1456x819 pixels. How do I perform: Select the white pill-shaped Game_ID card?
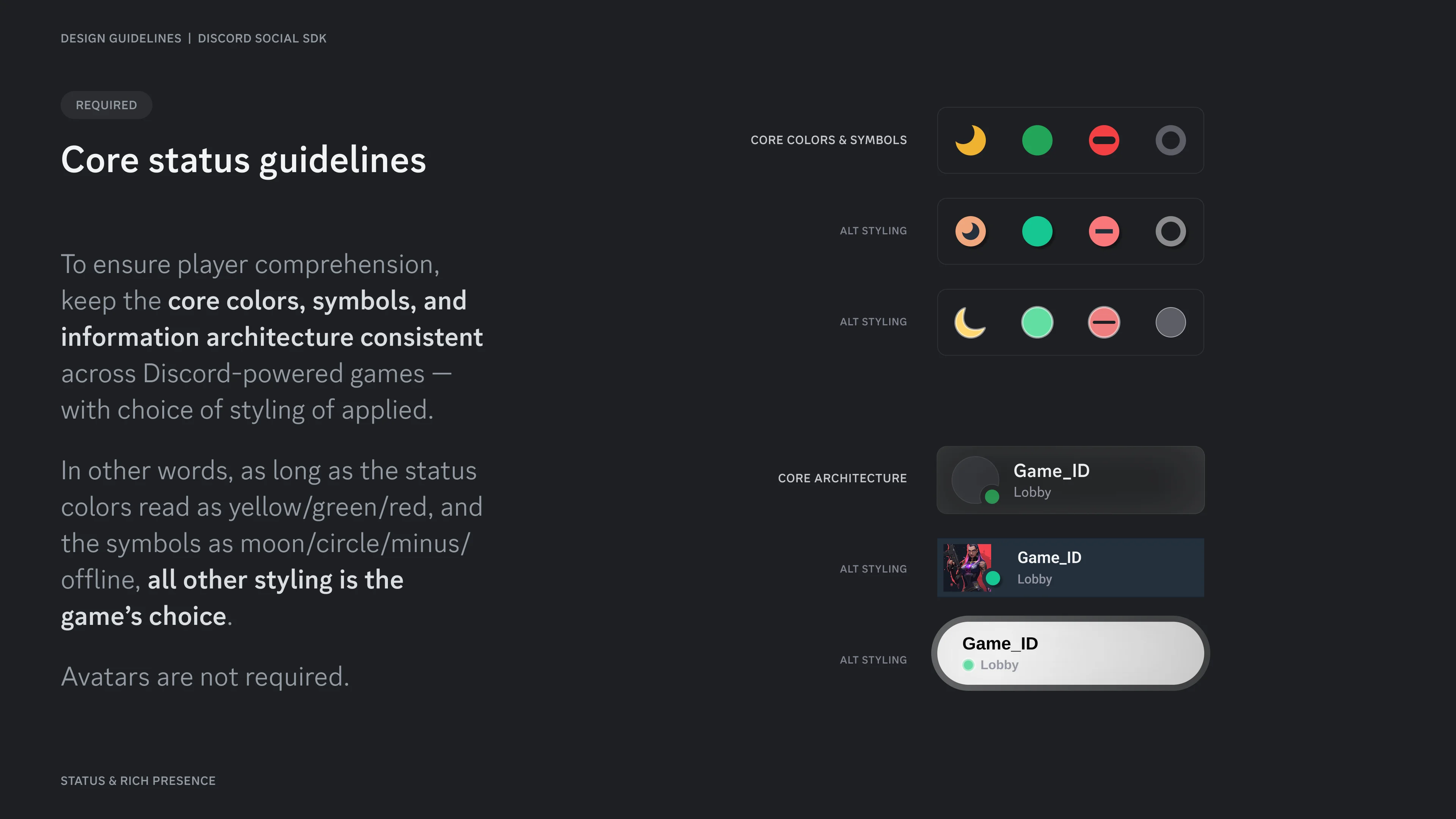pos(1070,653)
